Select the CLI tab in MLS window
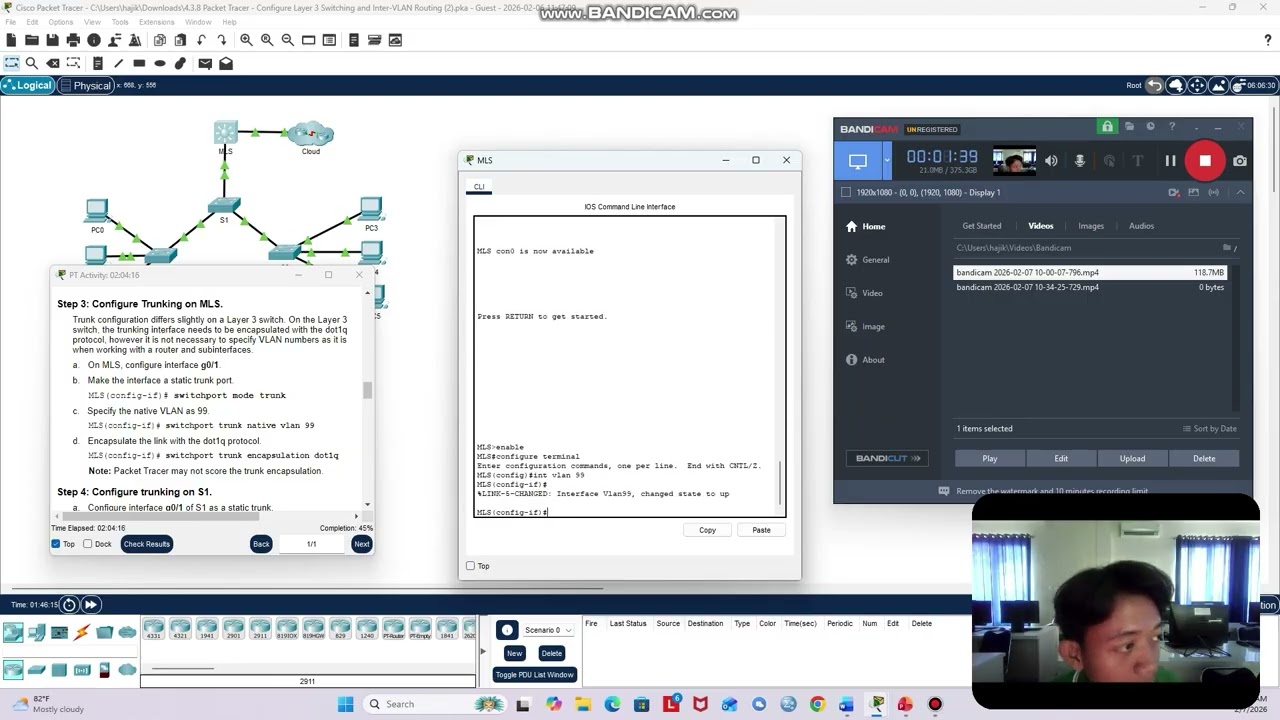 [479, 187]
